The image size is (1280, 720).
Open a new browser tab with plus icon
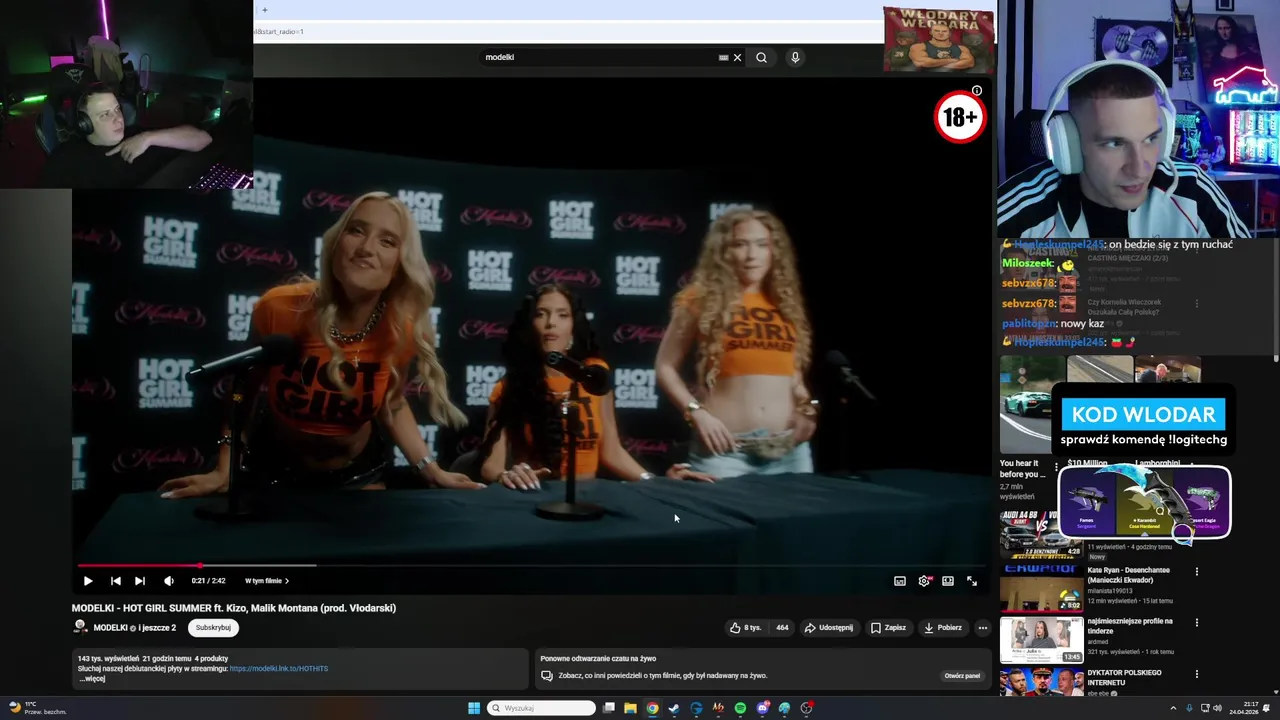[265, 10]
